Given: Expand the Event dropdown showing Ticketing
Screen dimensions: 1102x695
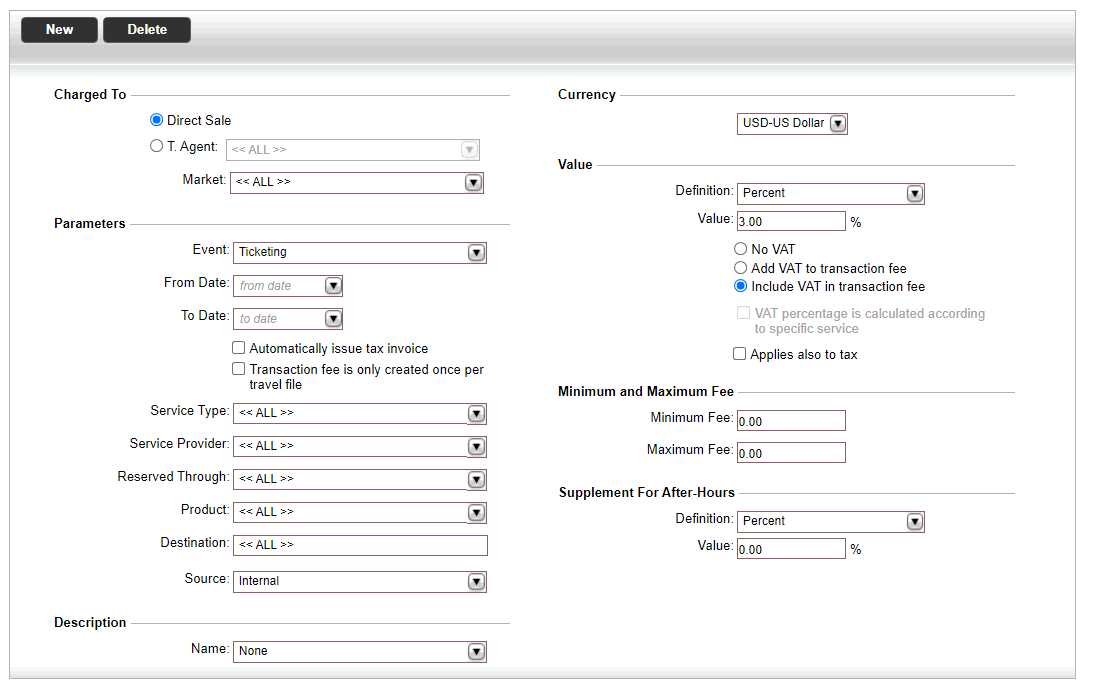Looking at the screenshot, I should click(x=360, y=253).
